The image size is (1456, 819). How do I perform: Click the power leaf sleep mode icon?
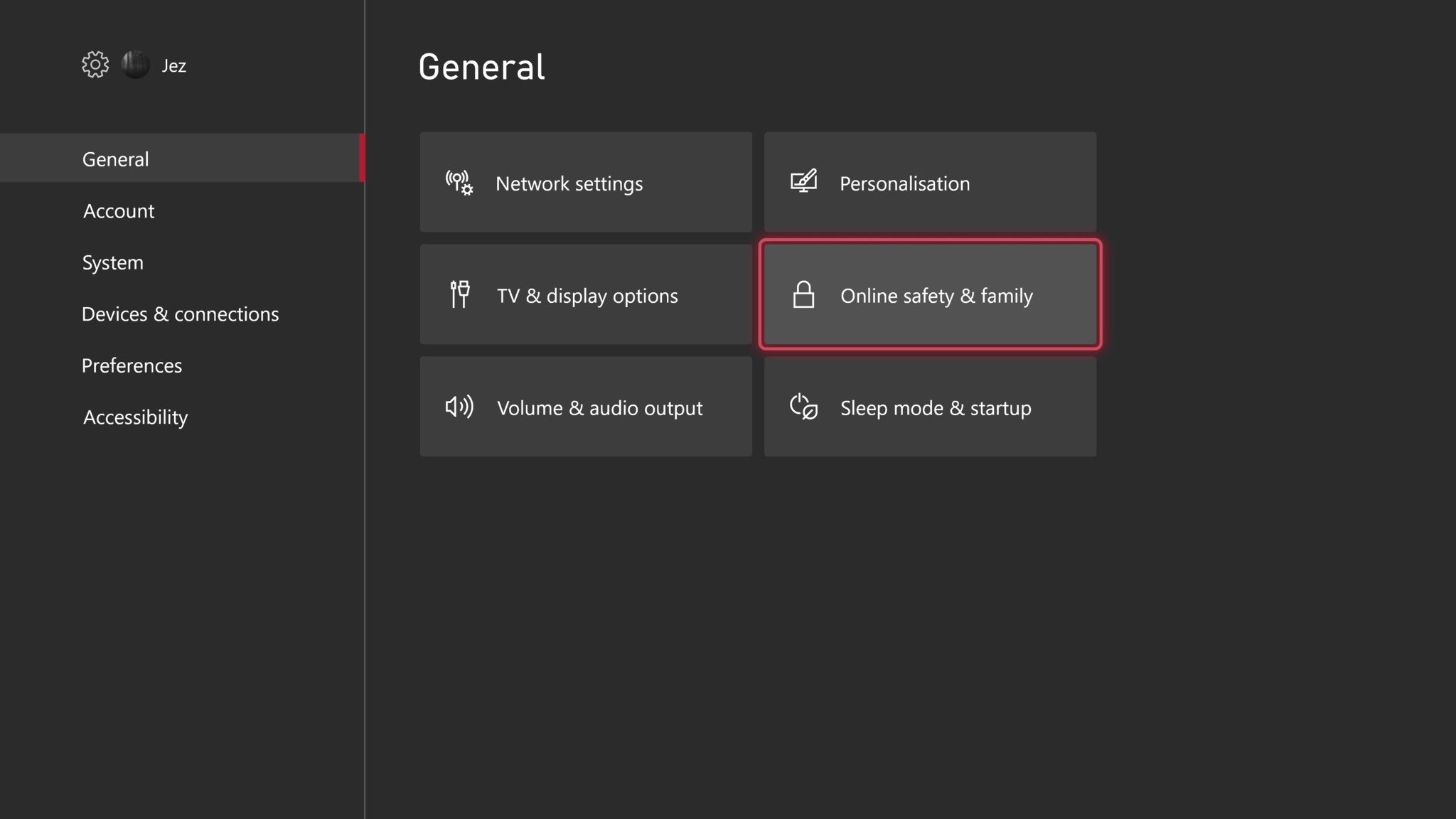tap(803, 407)
